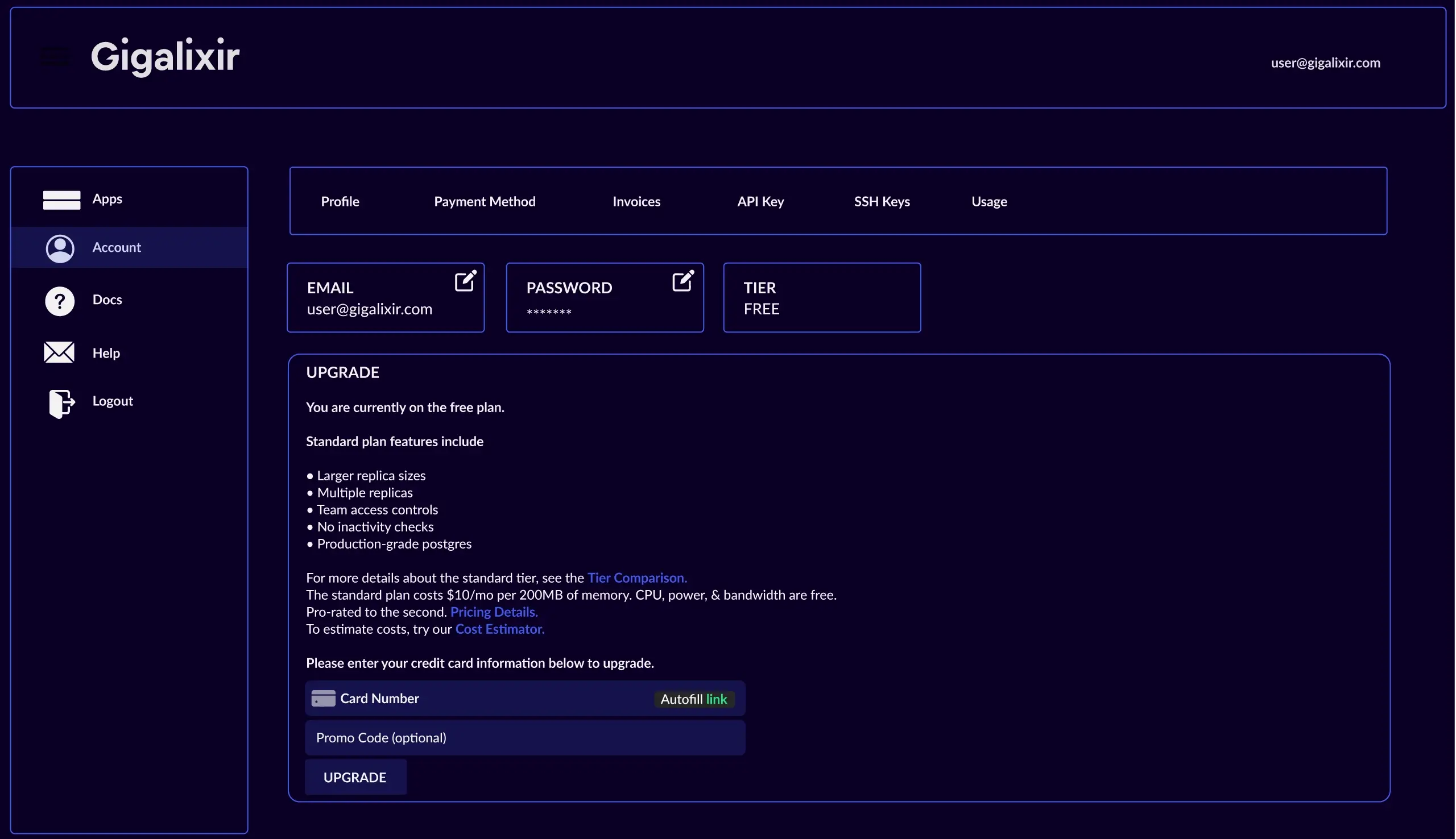Viewport: 1456px width, 839px height.
Task: Open the Invoices tab
Action: click(x=636, y=201)
